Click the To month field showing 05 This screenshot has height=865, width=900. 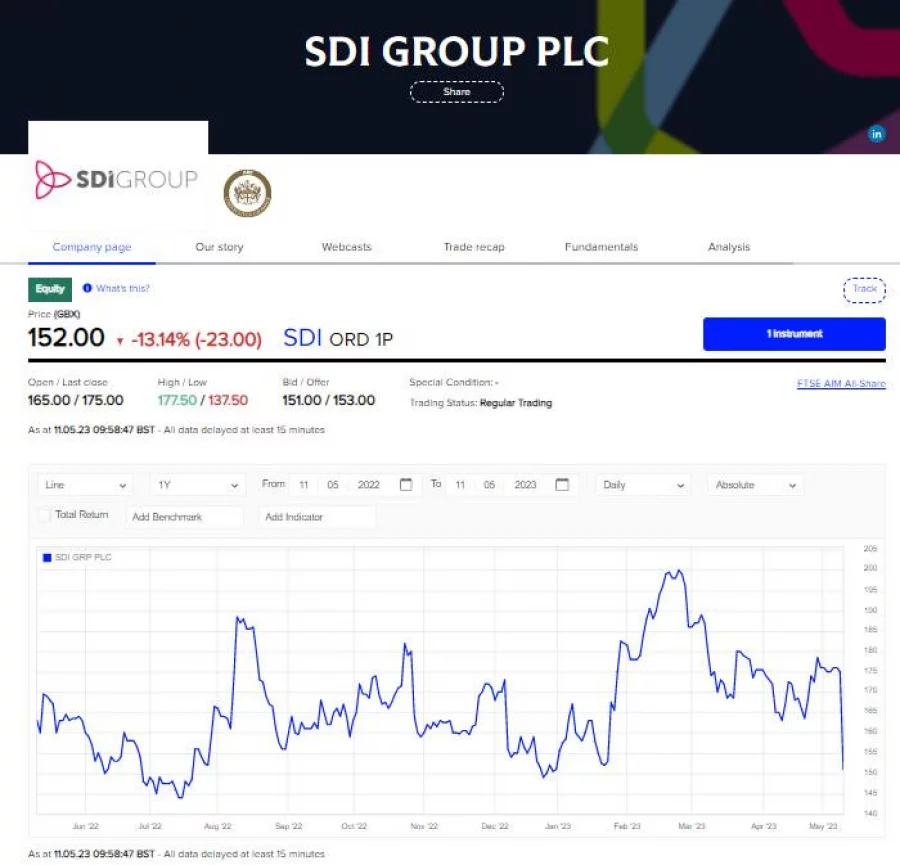pos(489,485)
